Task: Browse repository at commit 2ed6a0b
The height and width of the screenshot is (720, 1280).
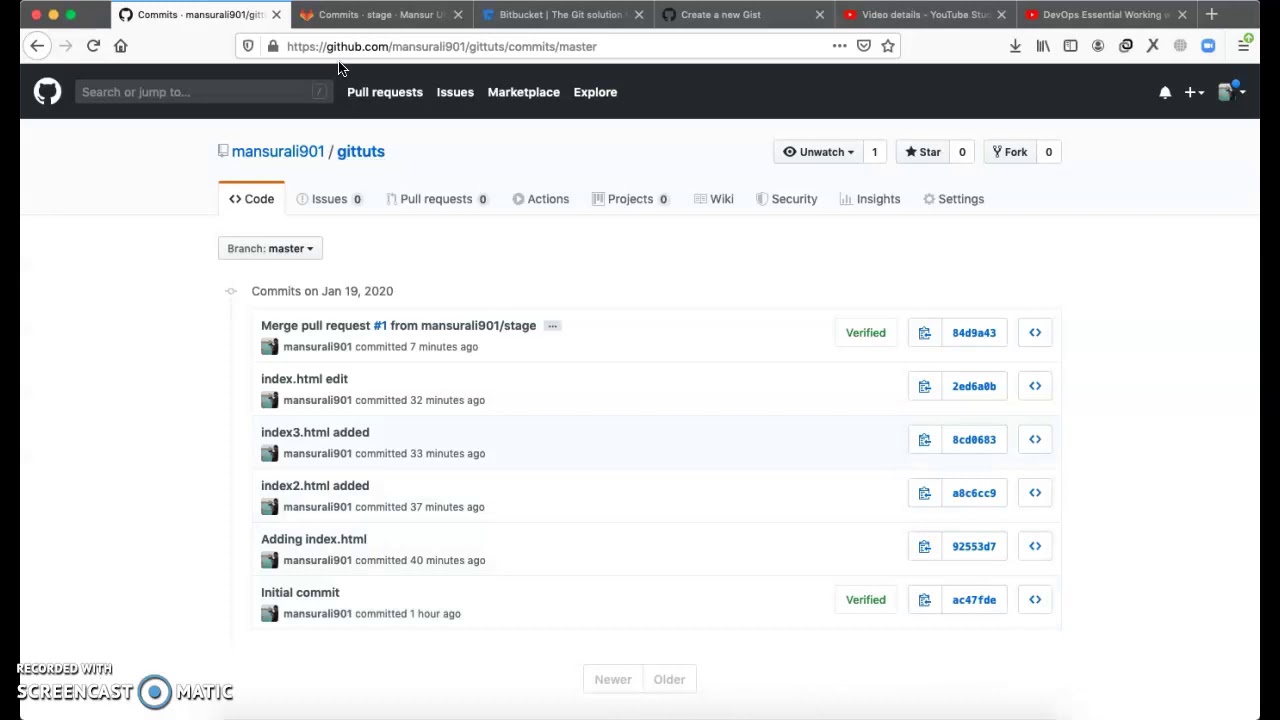Action: (x=1035, y=386)
